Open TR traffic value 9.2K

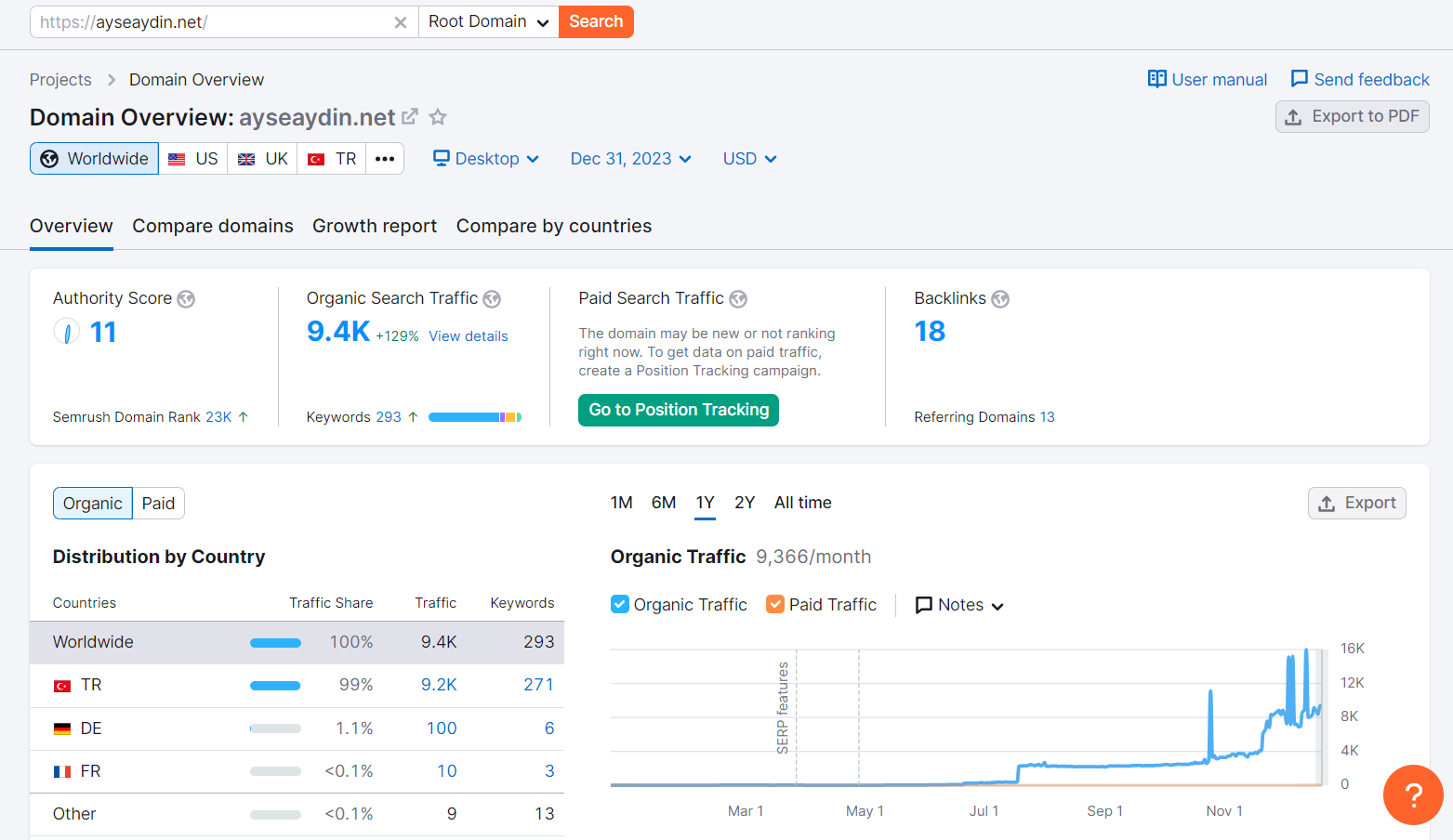pyautogui.click(x=439, y=685)
